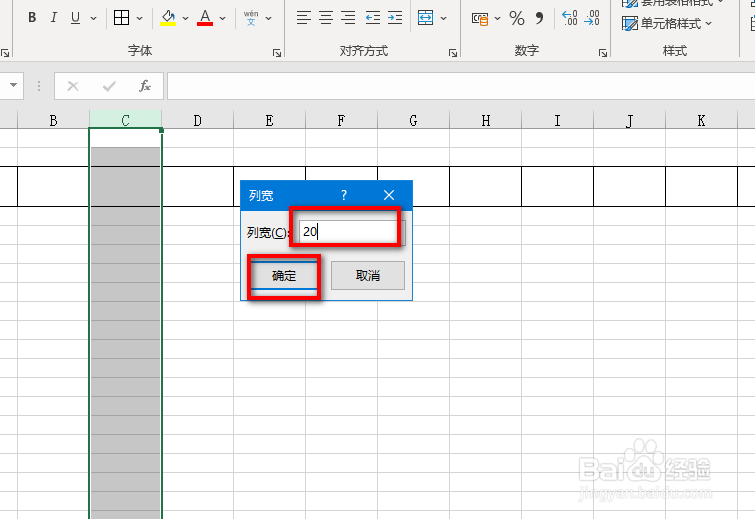Viewport: 755px width, 519px height.
Task: Select column B header
Action: pyautogui.click(x=53, y=120)
